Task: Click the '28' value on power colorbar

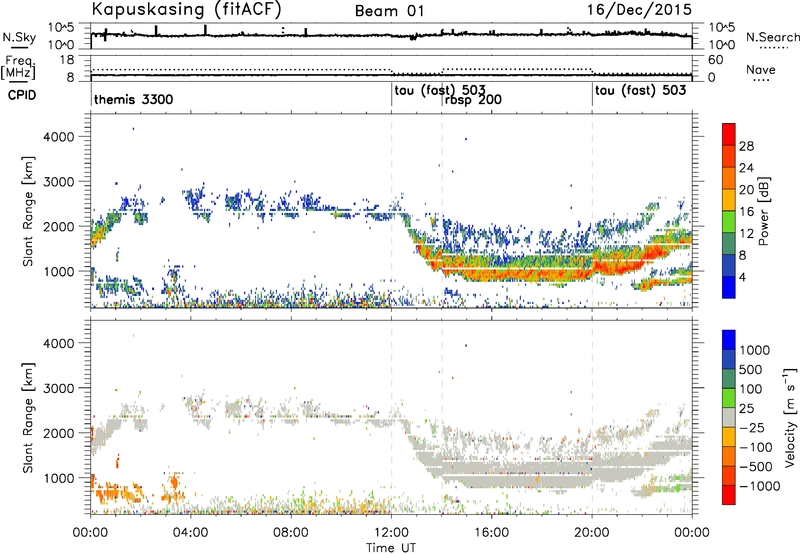Action: pyautogui.click(x=746, y=146)
